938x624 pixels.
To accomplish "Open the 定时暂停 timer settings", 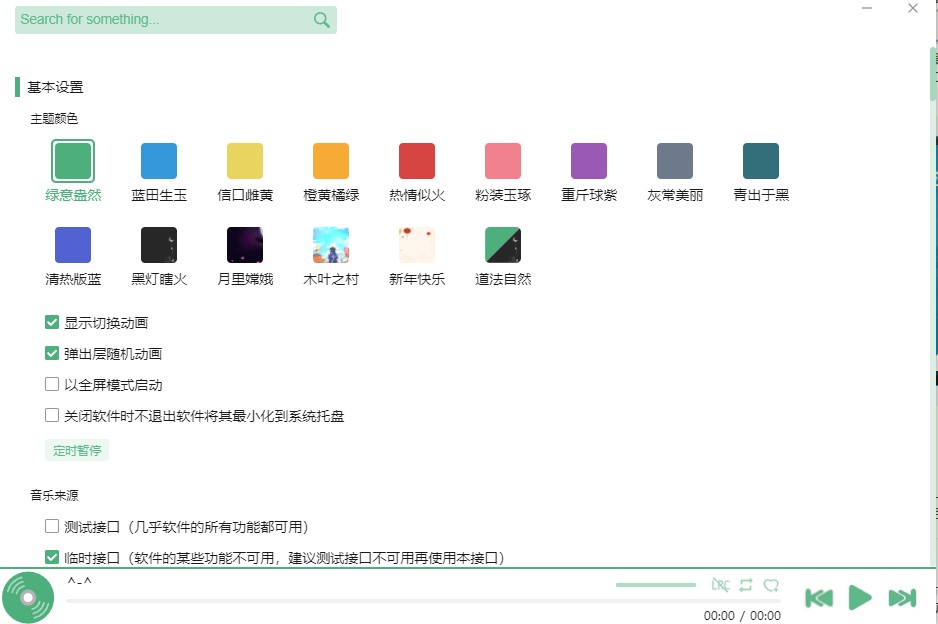I will pyautogui.click(x=77, y=450).
